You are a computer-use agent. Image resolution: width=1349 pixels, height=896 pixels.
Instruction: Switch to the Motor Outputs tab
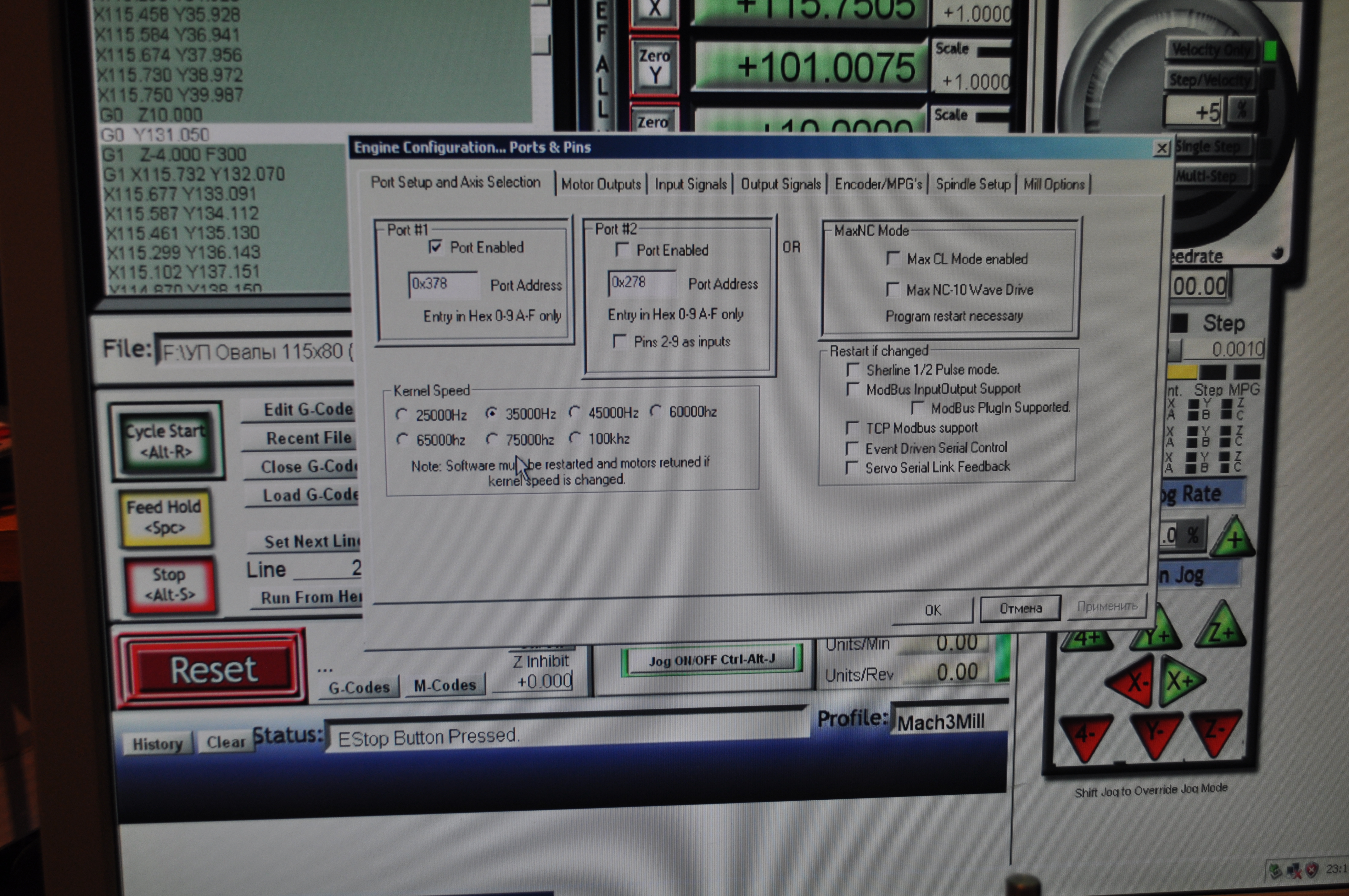pyautogui.click(x=601, y=184)
